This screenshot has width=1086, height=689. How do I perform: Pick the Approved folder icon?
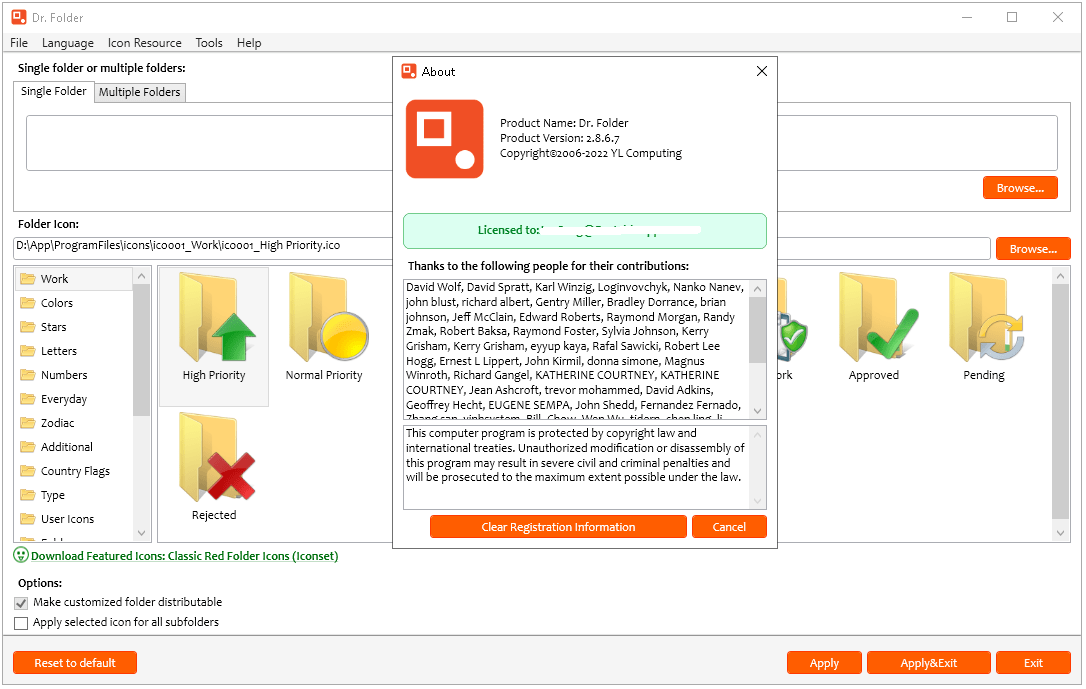(x=876, y=329)
